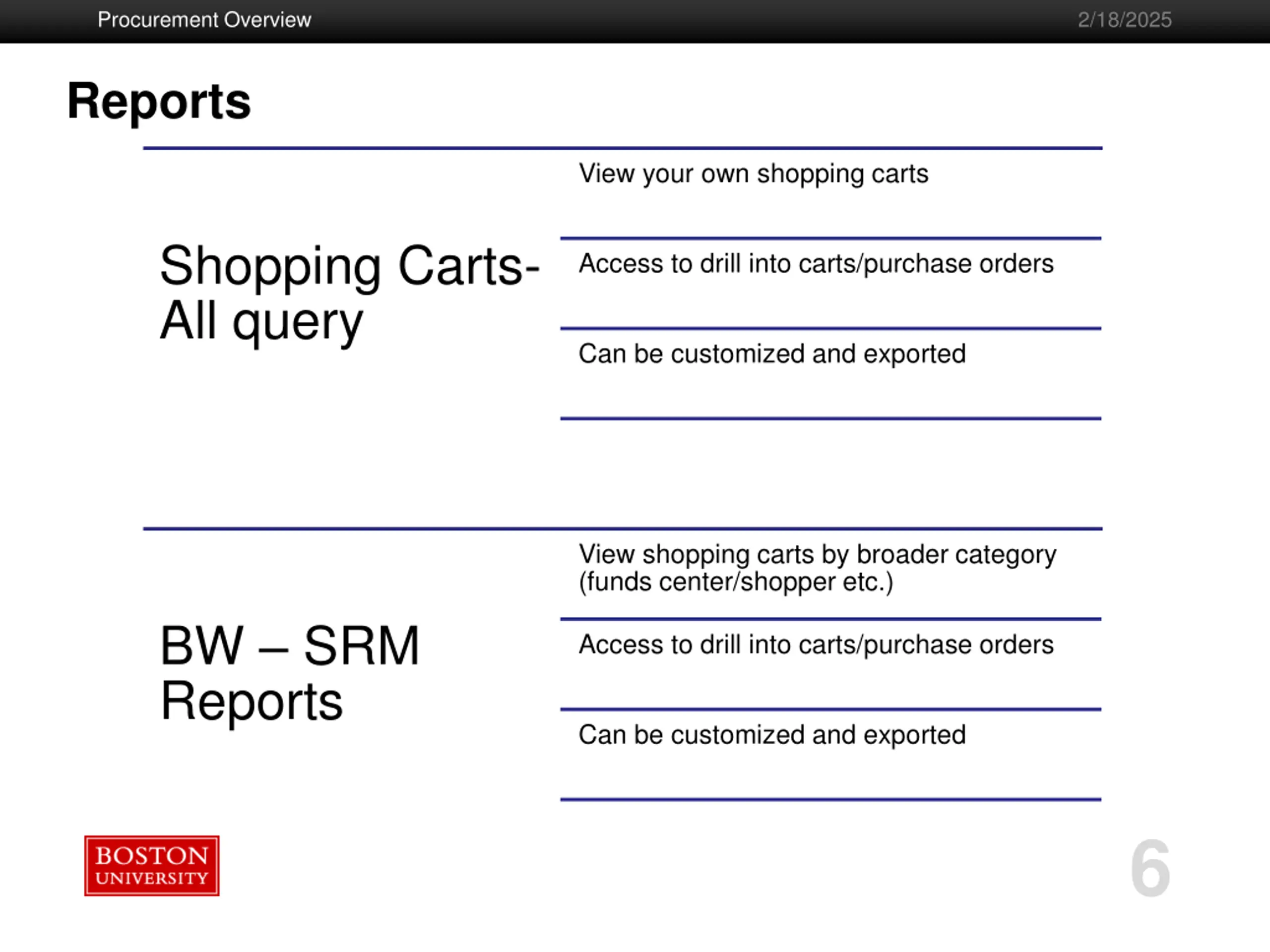
Task: Click 'Access to drill into carts/purchase orders' under Shopping Carts
Action: coord(816,264)
